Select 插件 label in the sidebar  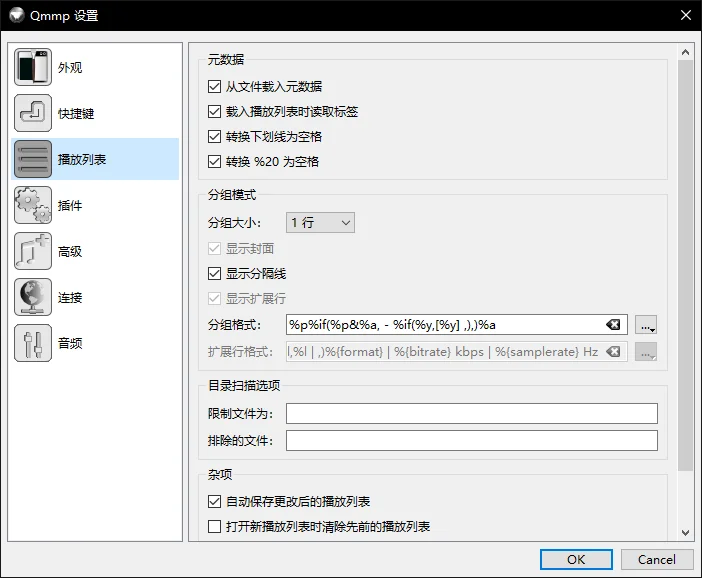(x=70, y=206)
